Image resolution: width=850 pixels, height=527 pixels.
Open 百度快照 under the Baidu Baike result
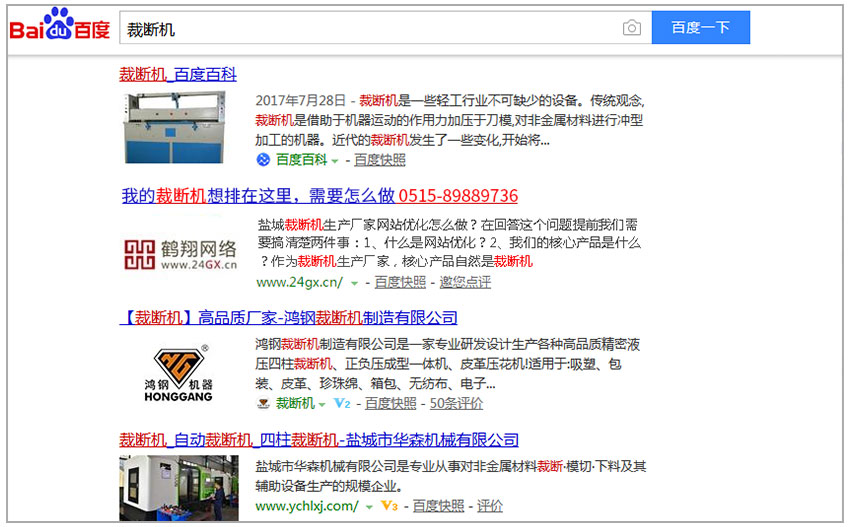(380, 160)
